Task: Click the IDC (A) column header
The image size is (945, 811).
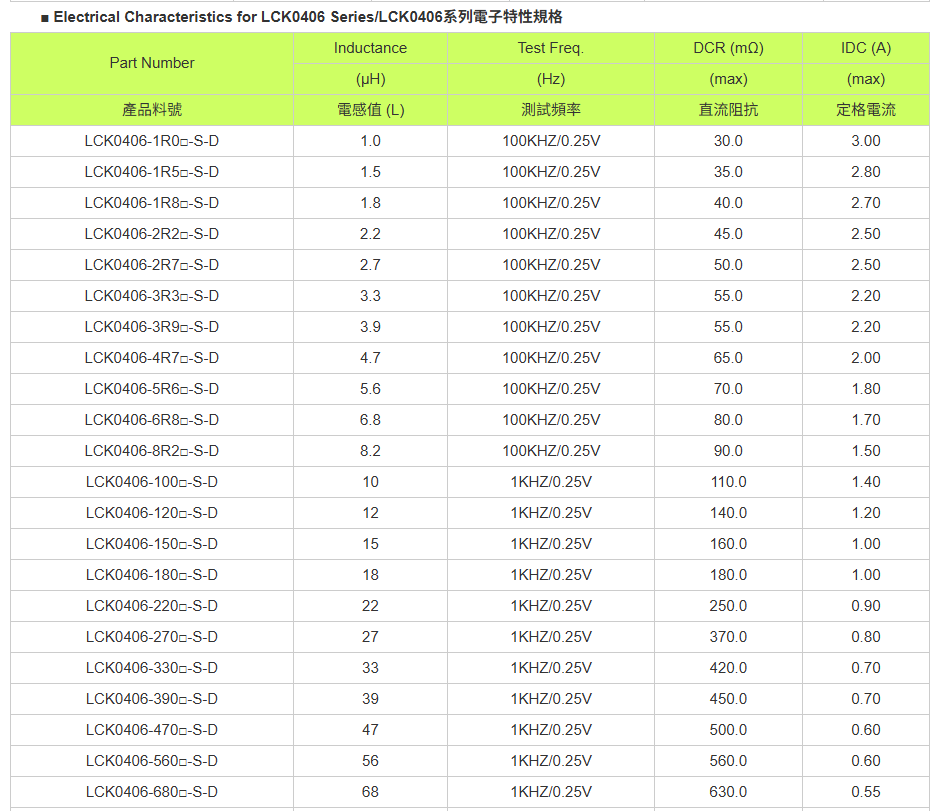Action: pos(866,48)
